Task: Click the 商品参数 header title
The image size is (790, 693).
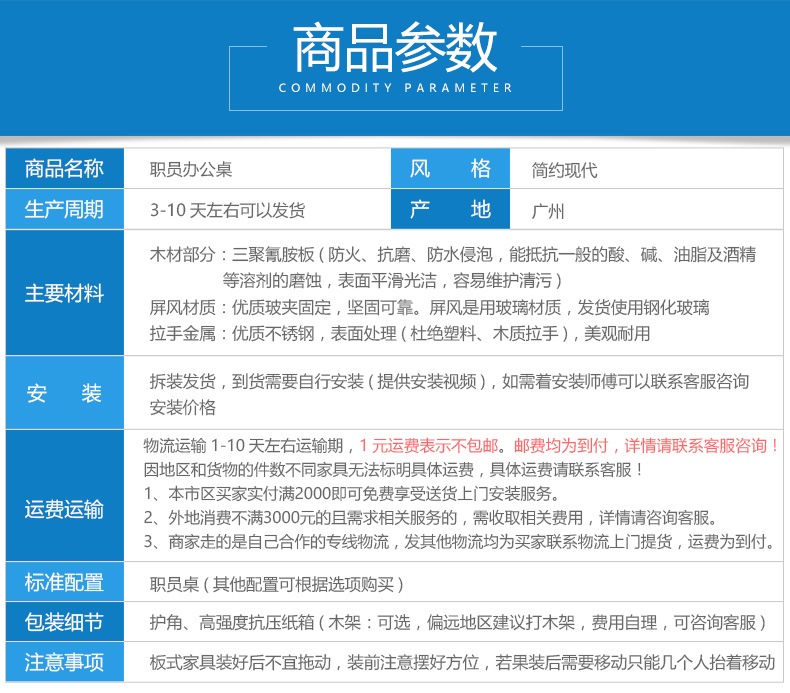Action: pos(395,47)
